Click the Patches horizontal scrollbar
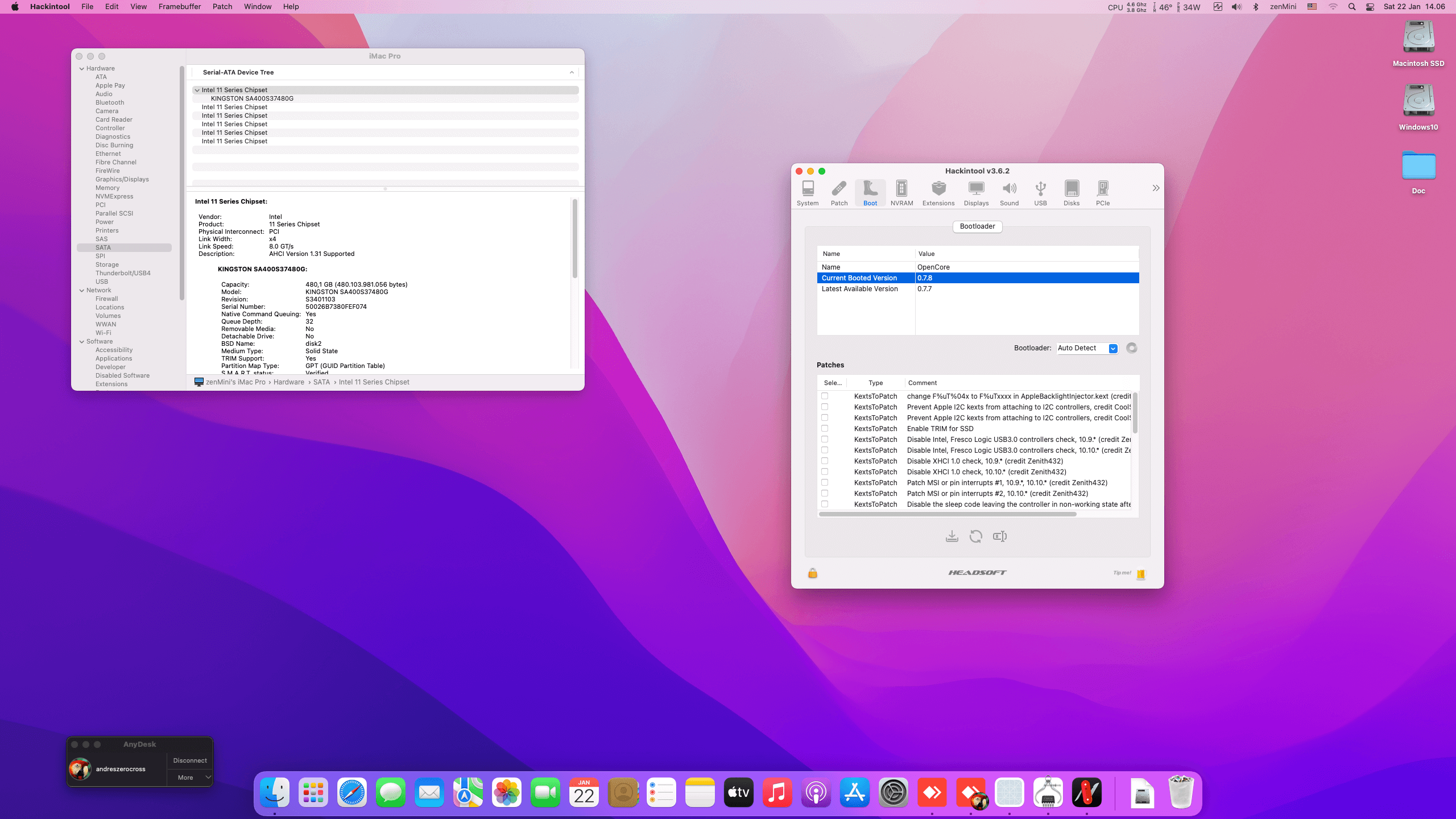 [948, 514]
